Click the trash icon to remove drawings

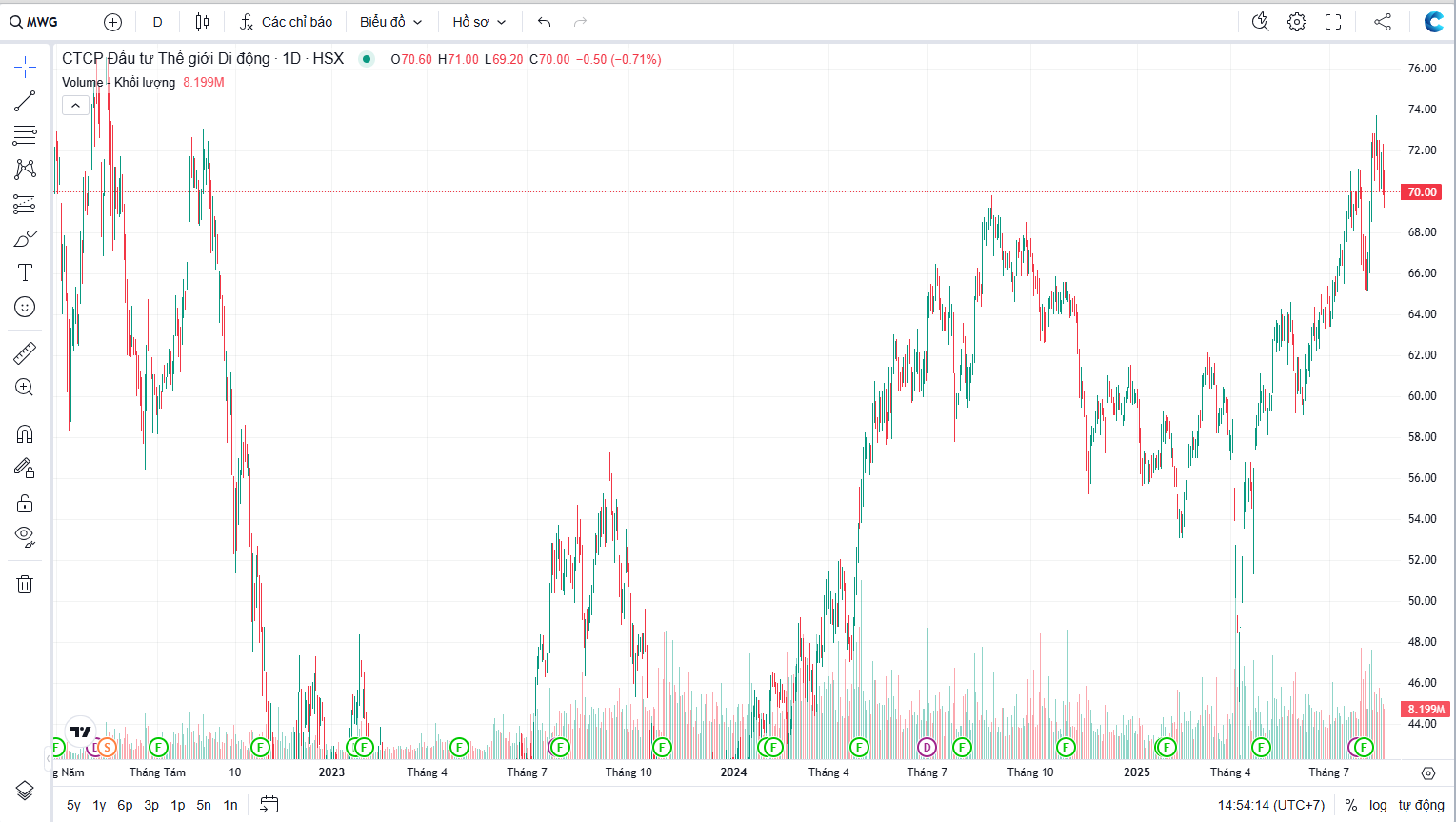25,584
